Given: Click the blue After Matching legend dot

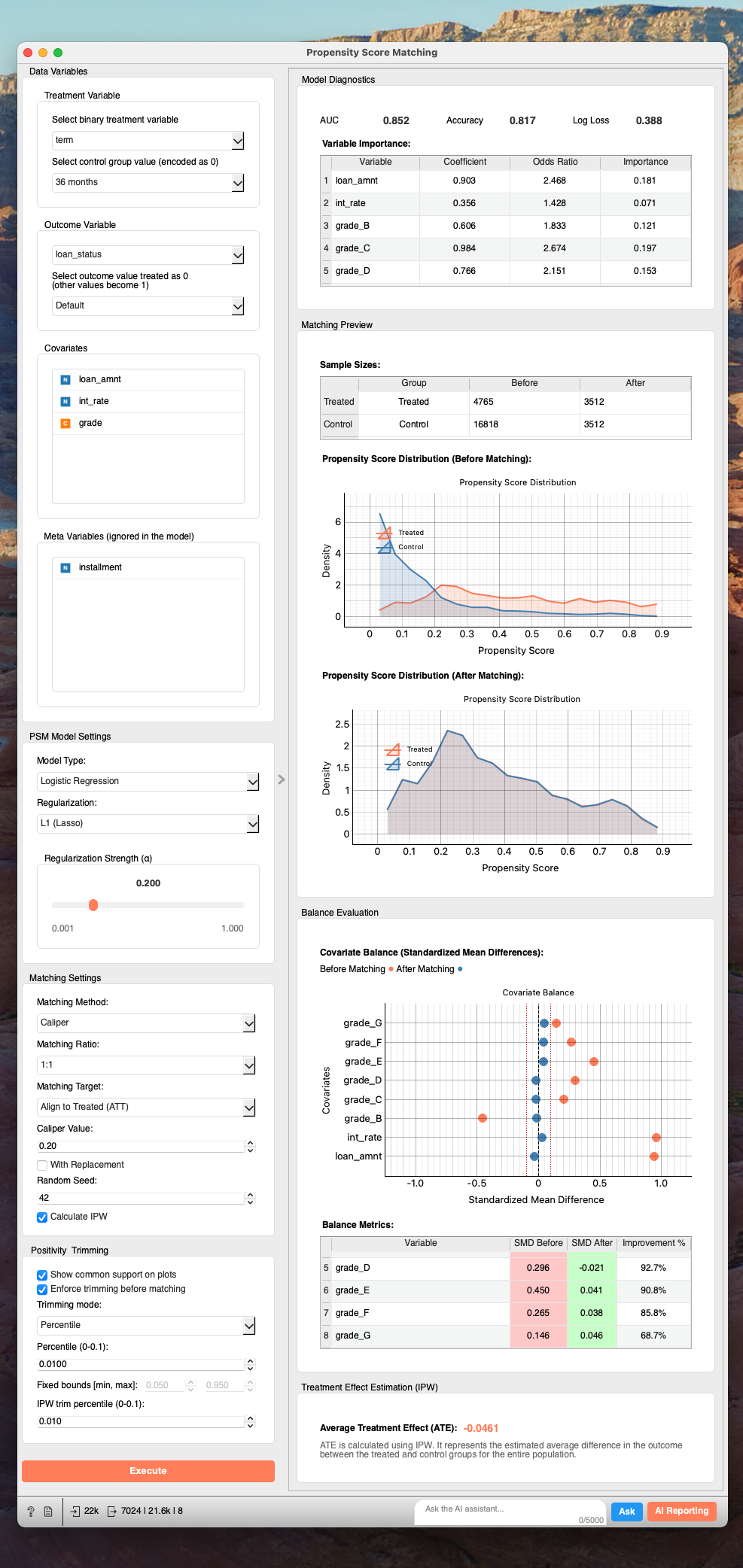Looking at the screenshot, I should click(x=460, y=969).
